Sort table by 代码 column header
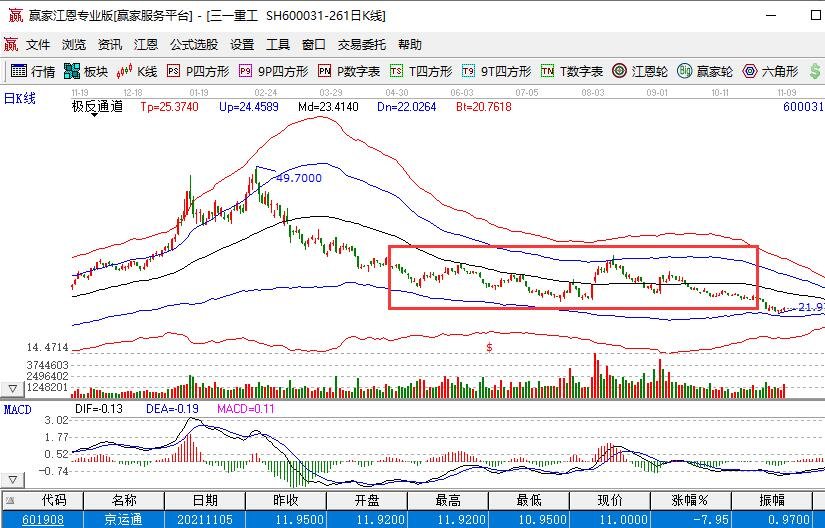The height and width of the screenshot is (528, 825). coord(43,500)
